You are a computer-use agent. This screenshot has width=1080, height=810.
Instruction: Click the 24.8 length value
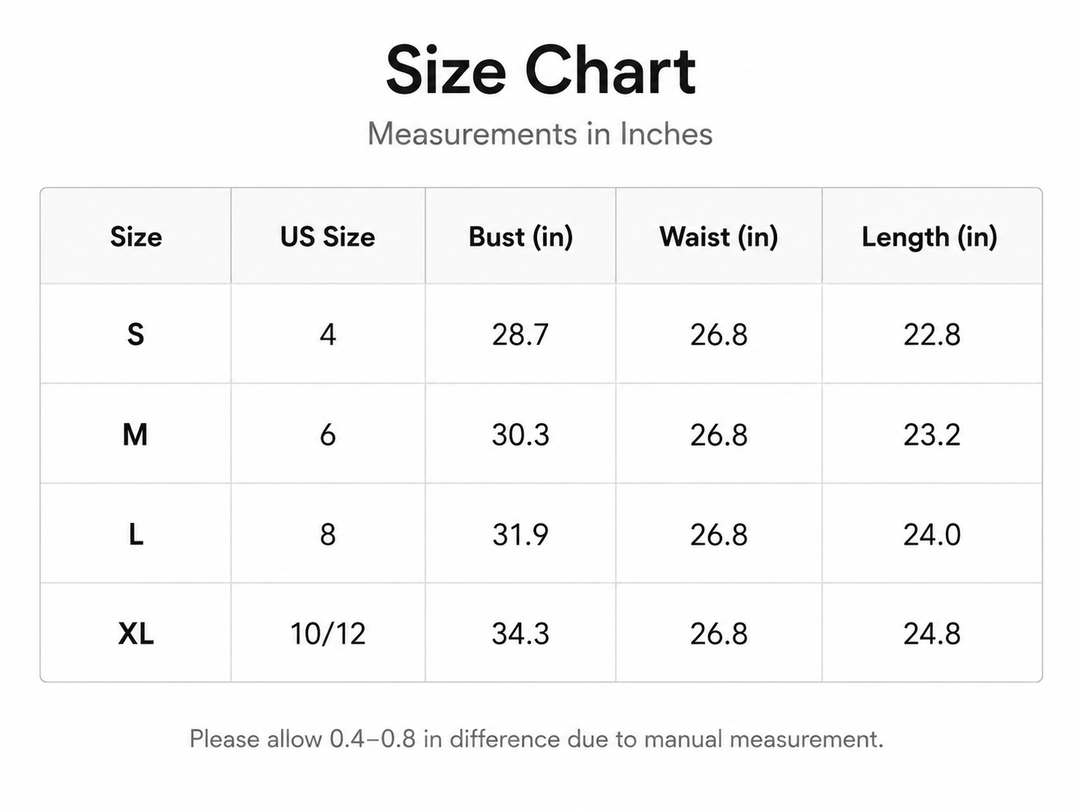(x=932, y=634)
